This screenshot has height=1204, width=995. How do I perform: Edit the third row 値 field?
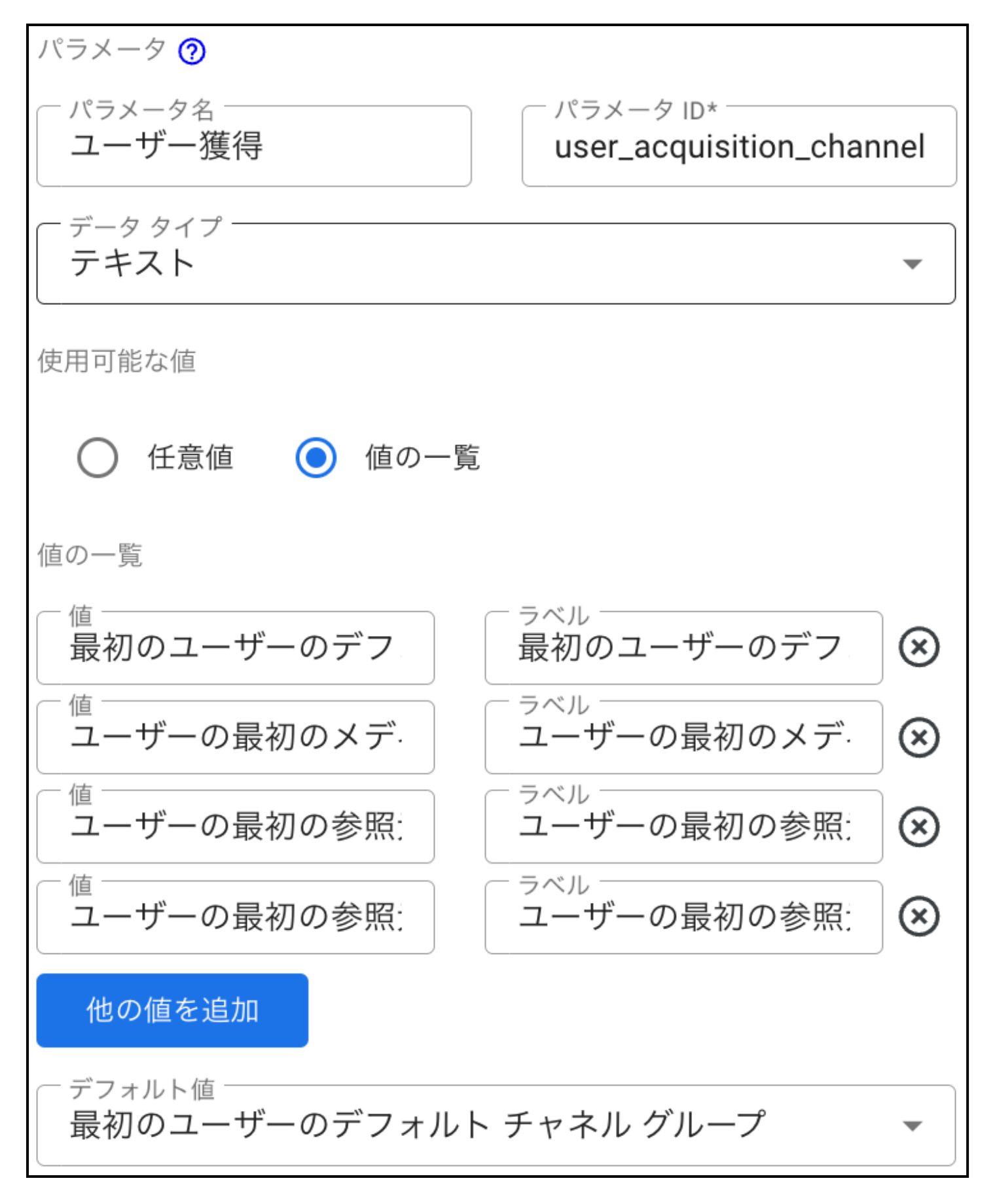236,826
